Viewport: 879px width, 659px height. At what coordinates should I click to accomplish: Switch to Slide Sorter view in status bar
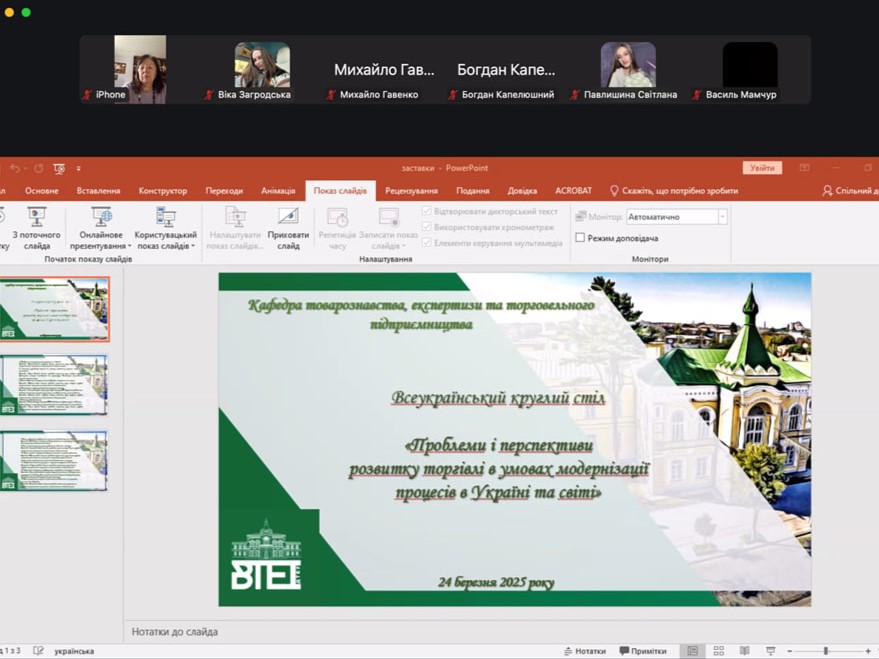(x=718, y=651)
